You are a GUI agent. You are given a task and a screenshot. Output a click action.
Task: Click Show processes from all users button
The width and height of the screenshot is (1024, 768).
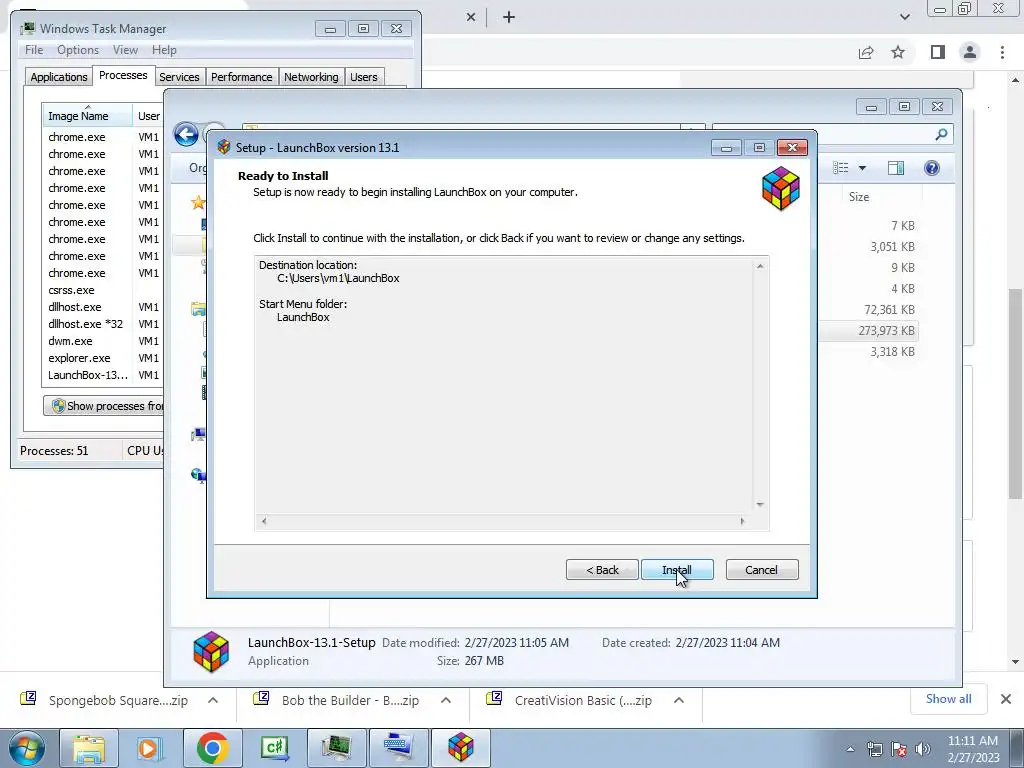(104, 406)
